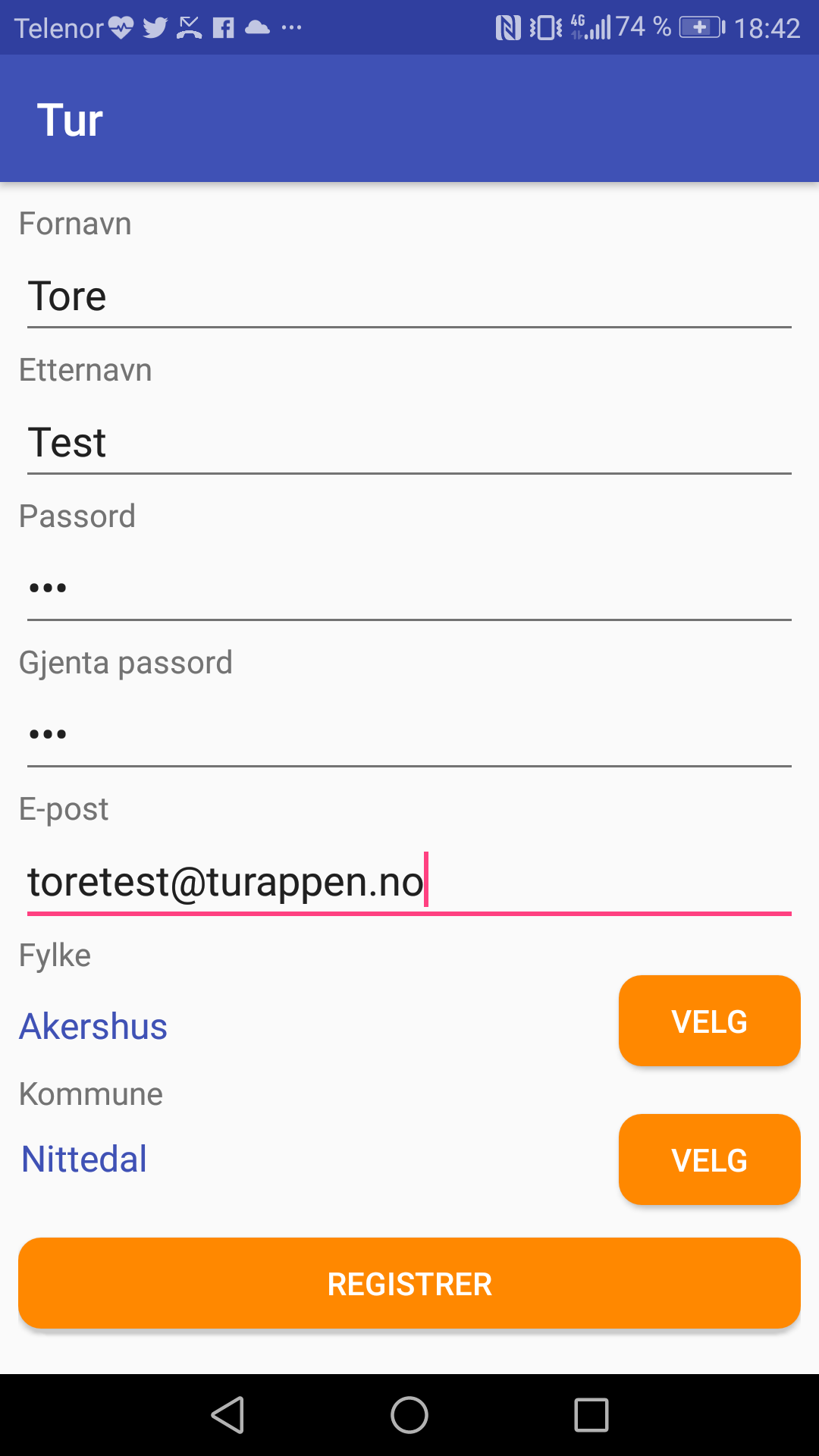This screenshot has height=1456, width=819.
Task: Tap the battery icon in status bar
Action: [701, 28]
